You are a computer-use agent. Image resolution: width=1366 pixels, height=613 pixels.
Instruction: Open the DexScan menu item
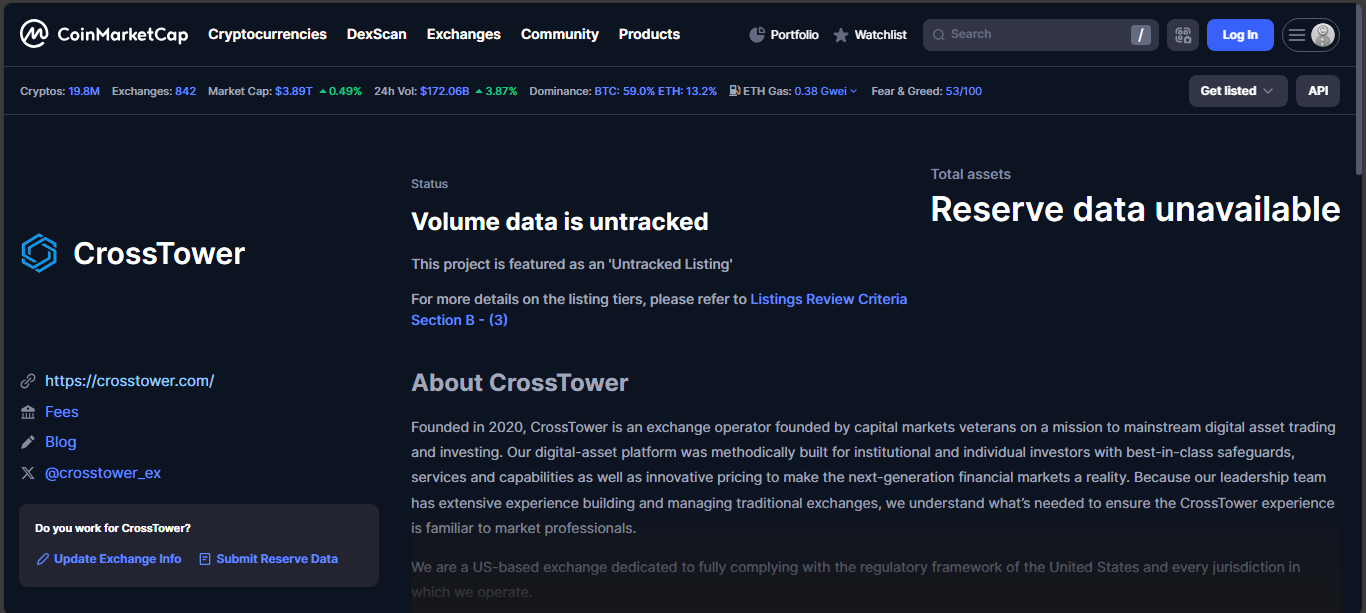point(376,34)
